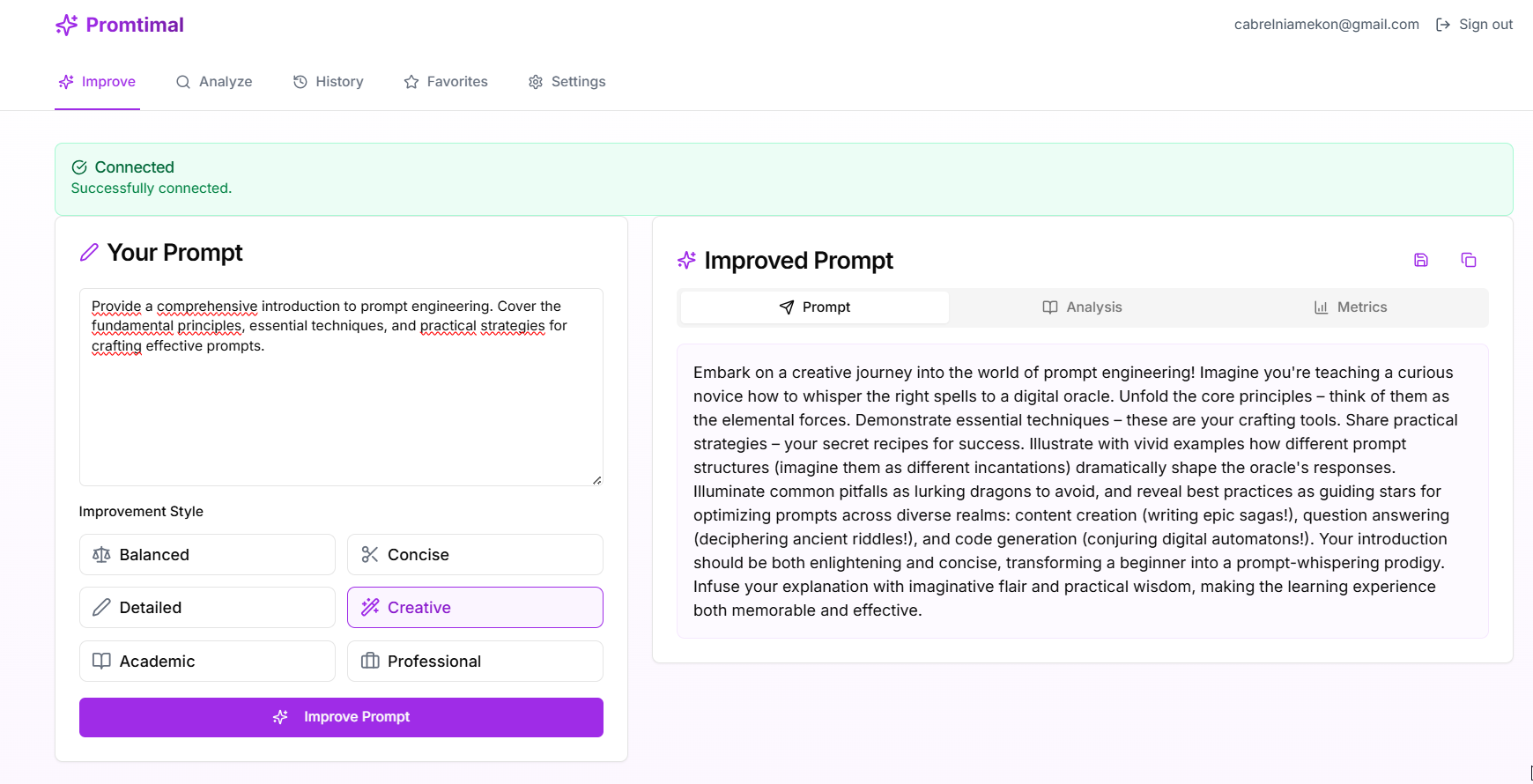
Task: Click the sign out arrow icon
Action: coord(1443,25)
